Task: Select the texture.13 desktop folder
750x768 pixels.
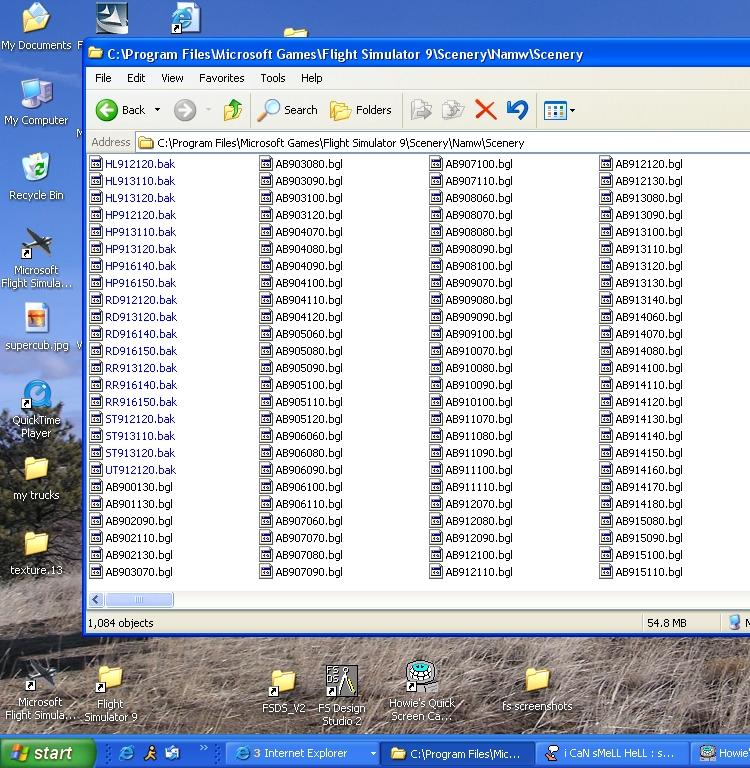Action: pyautogui.click(x=36, y=553)
